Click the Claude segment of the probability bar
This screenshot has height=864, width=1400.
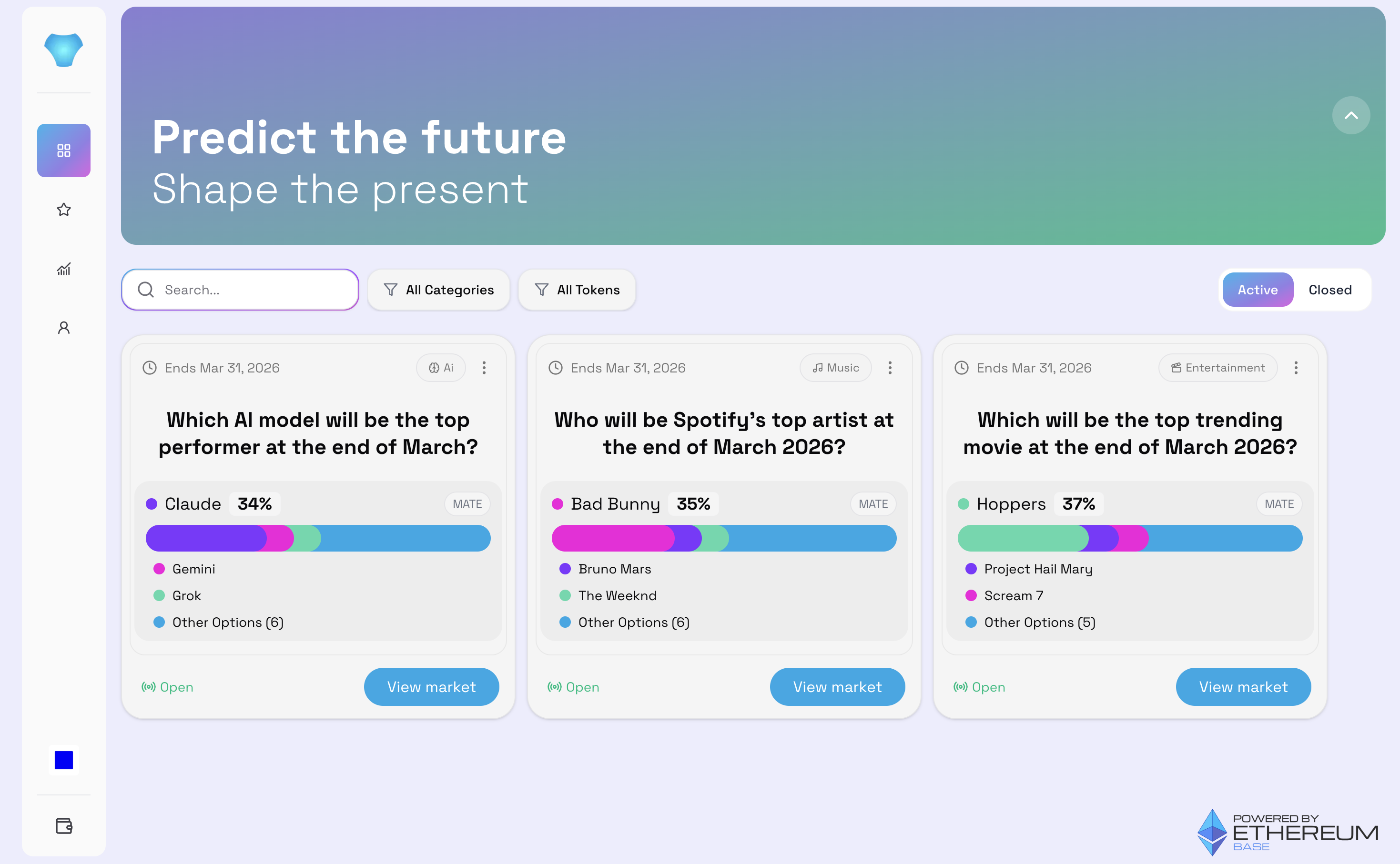(x=203, y=538)
